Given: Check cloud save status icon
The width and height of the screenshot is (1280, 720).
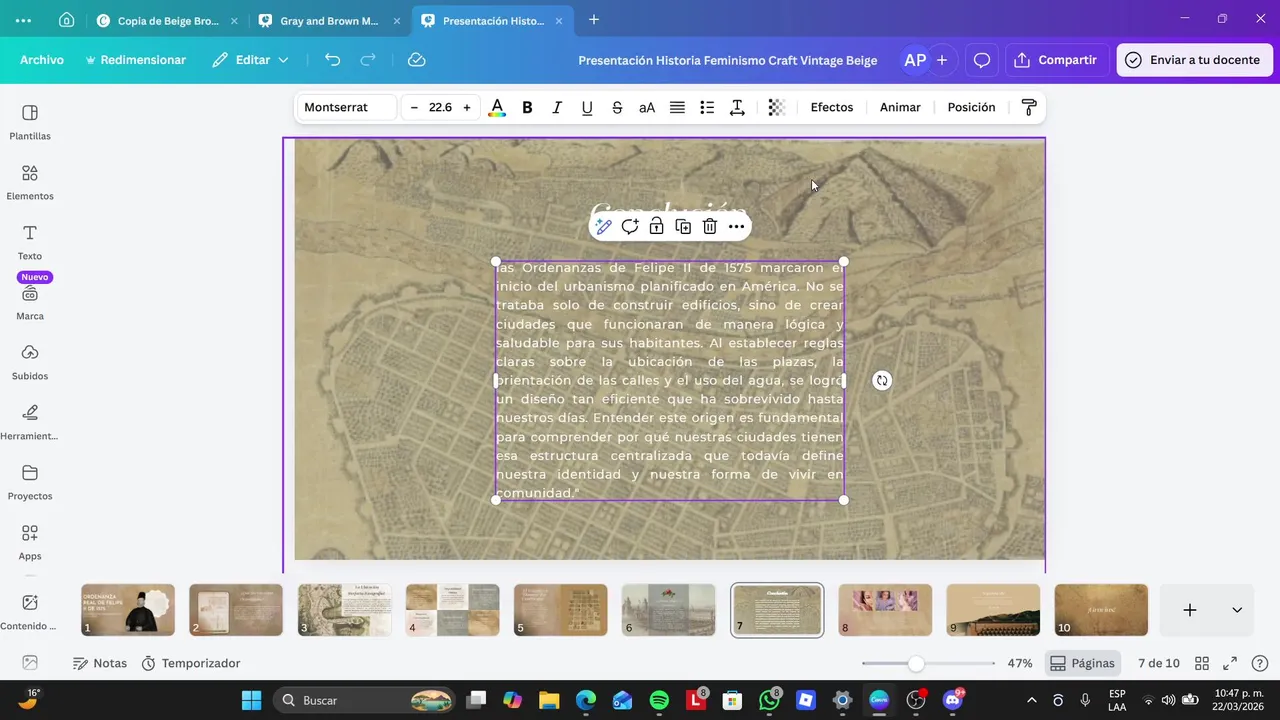Looking at the screenshot, I should (x=417, y=60).
